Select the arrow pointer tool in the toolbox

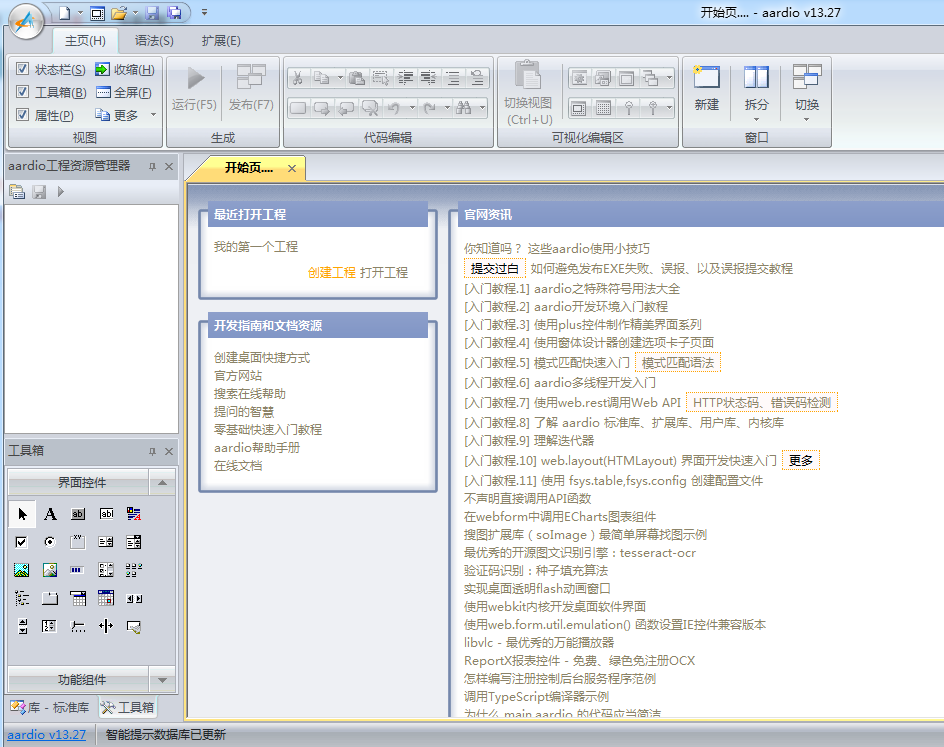(22, 513)
